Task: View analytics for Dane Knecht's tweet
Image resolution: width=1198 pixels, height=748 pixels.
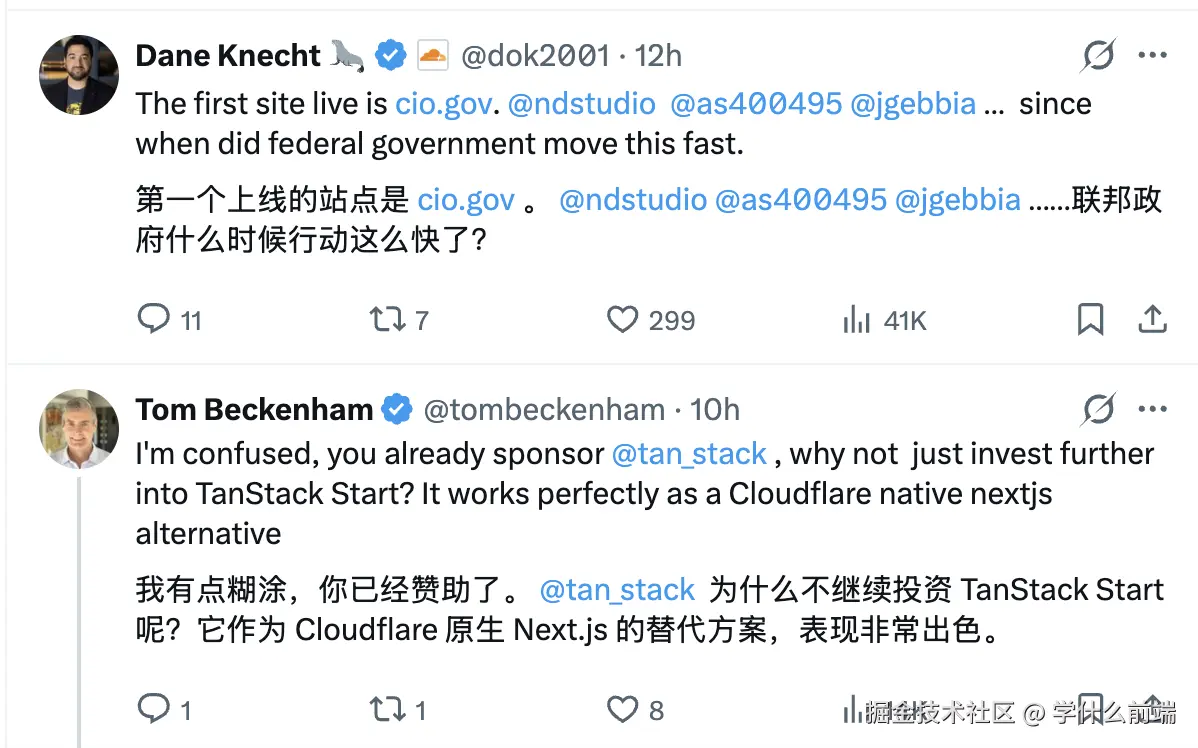Action: tap(856, 320)
